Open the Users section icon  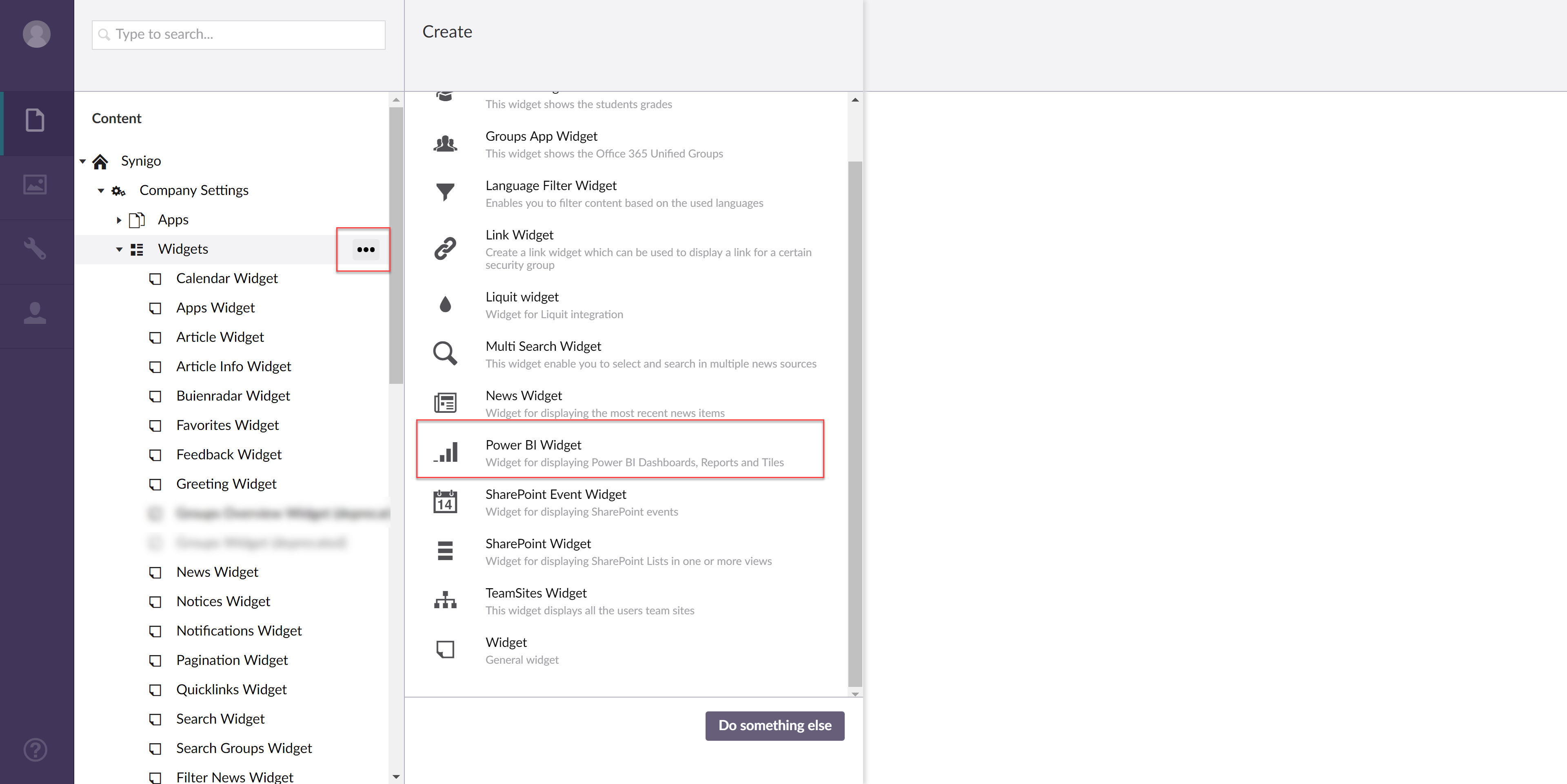[x=35, y=312]
